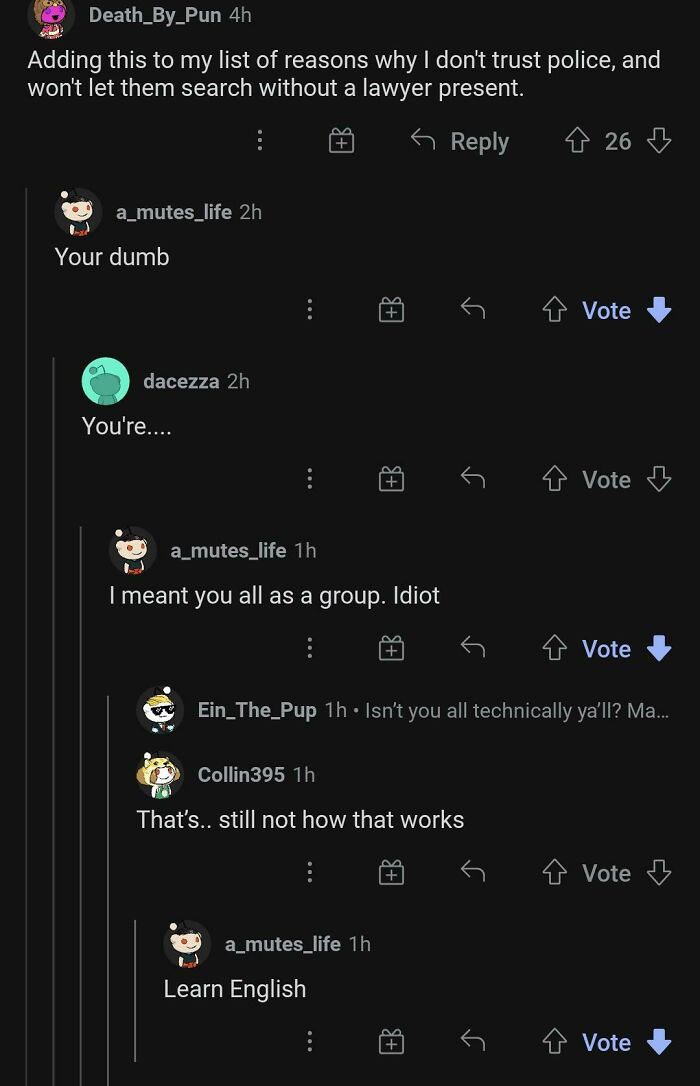Upvote dacezza's 'You're....' comment
The height and width of the screenshot is (1086, 700).
pos(555,480)
